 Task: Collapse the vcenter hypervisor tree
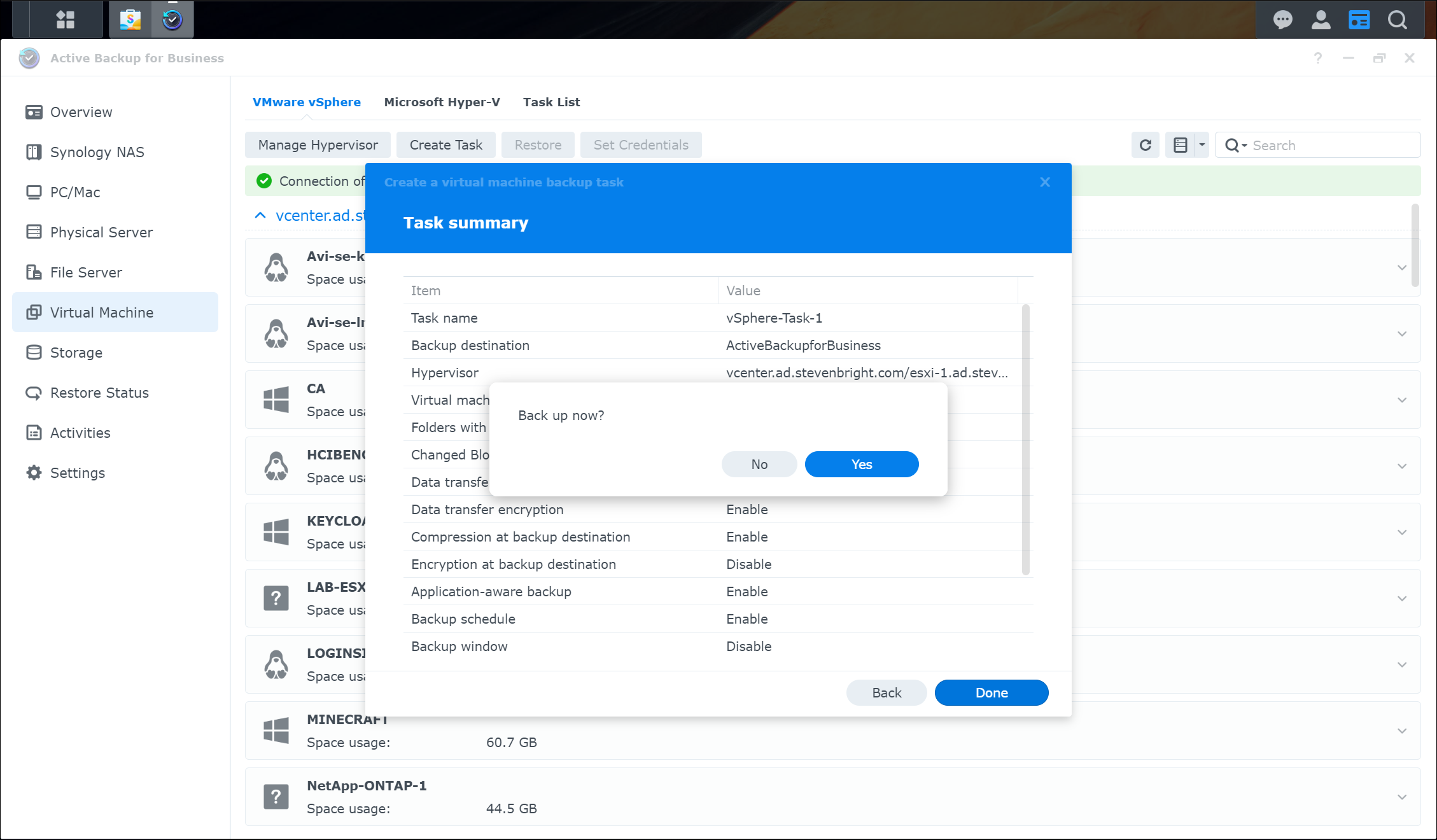pos(260,215)
